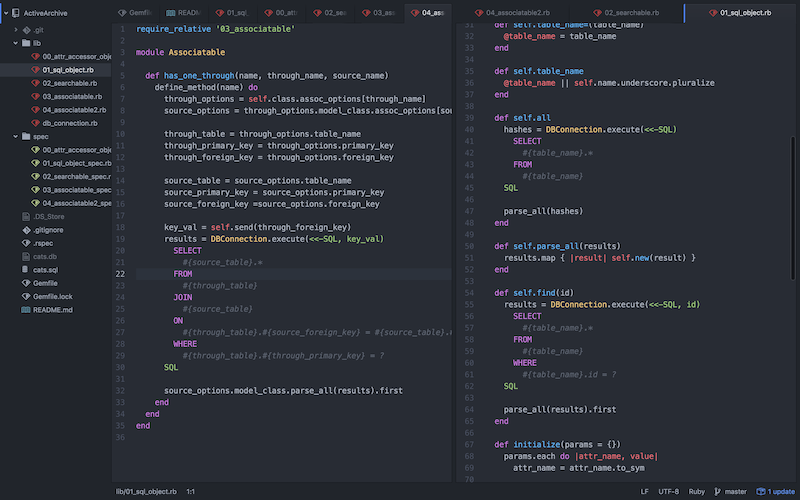The image size is (800, 500).
Task: Click the git icon beside .gitignore
Action: 26,229
